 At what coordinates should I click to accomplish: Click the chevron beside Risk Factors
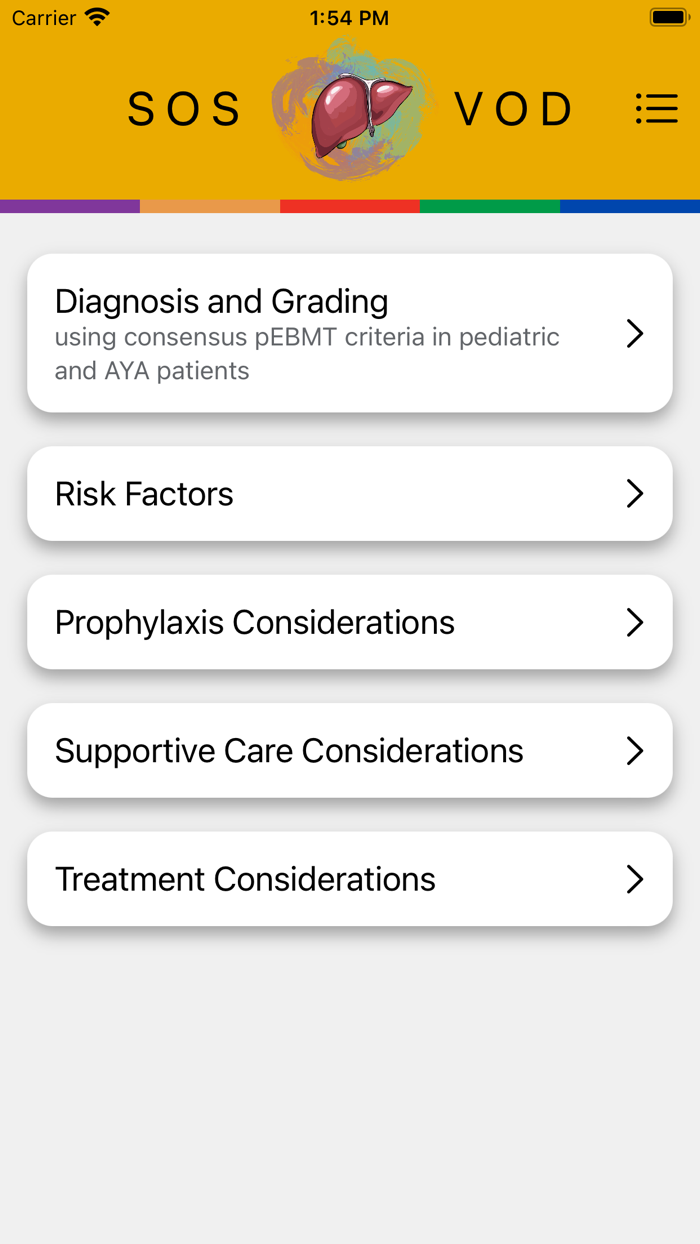coord(634,493)
